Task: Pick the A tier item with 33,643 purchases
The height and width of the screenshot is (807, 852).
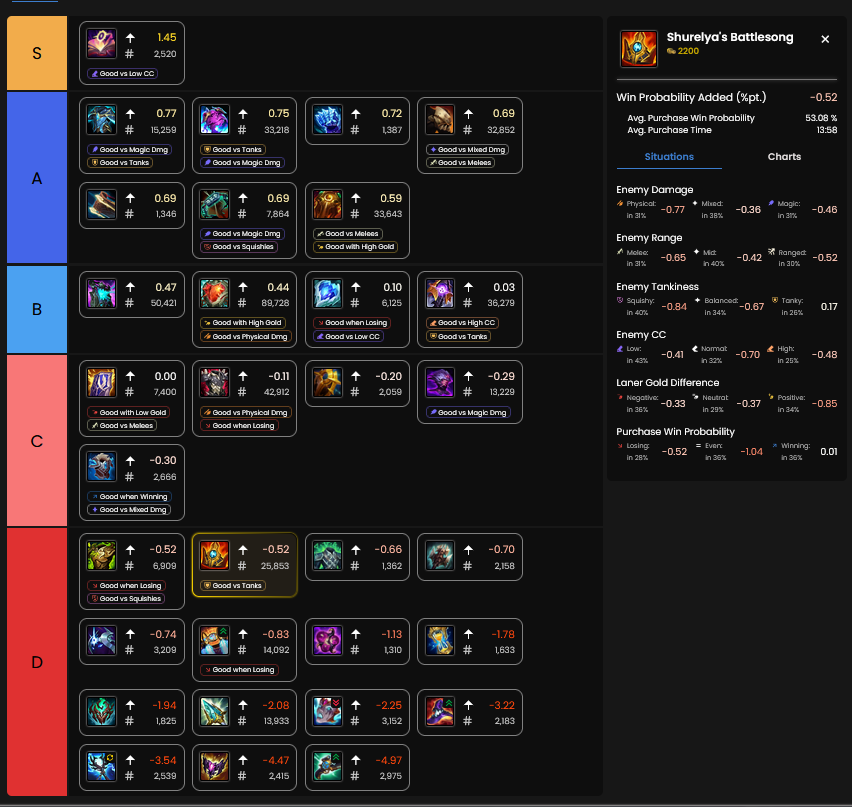Action: pos(357,220)
